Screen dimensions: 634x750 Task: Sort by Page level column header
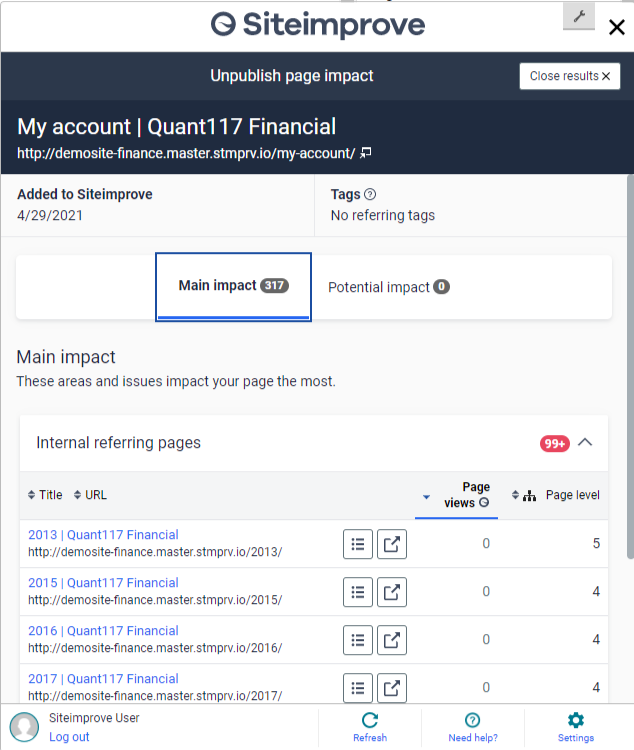click(555, 495)
